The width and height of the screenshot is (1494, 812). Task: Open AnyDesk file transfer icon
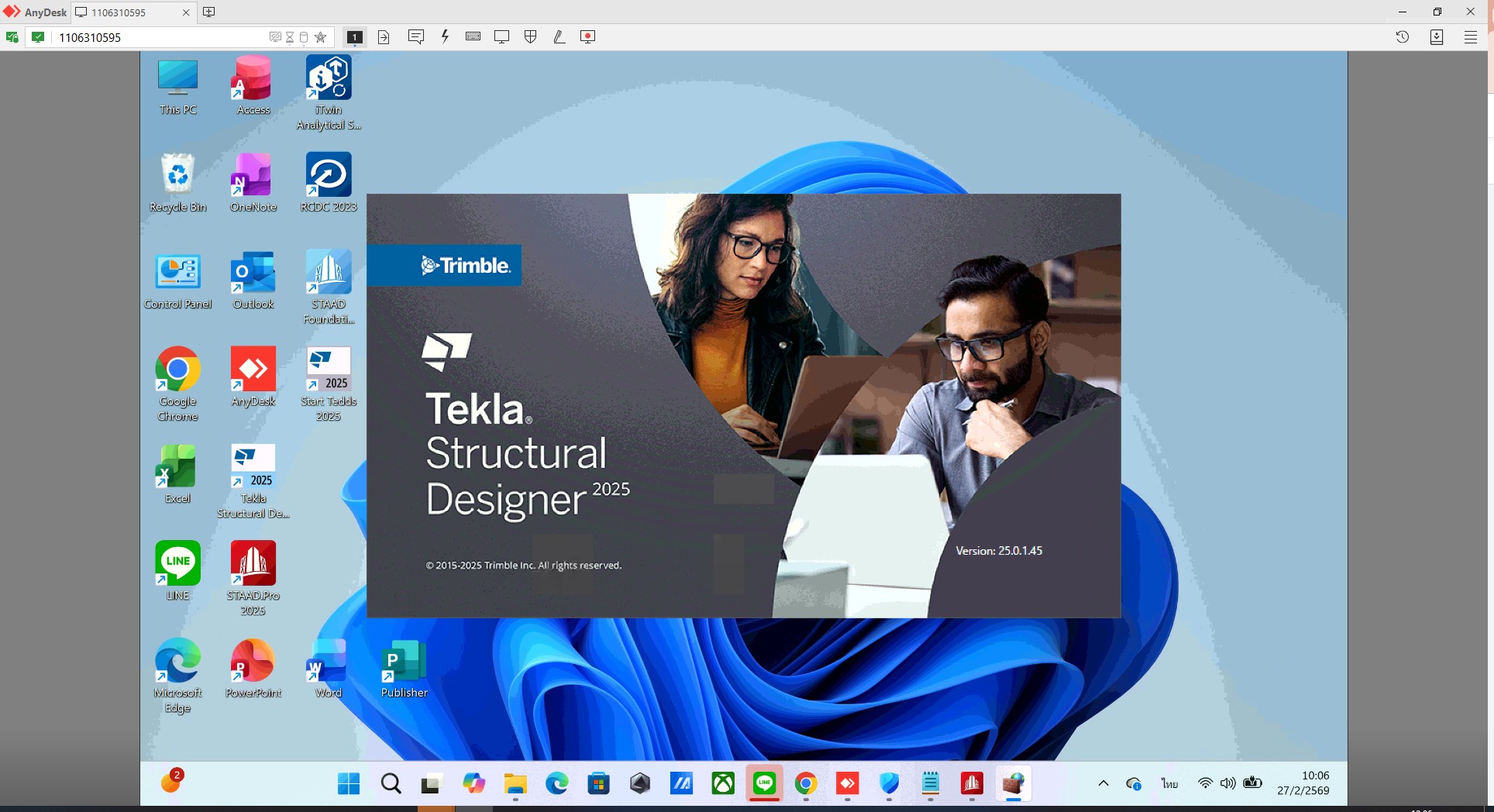pos(384,36)
